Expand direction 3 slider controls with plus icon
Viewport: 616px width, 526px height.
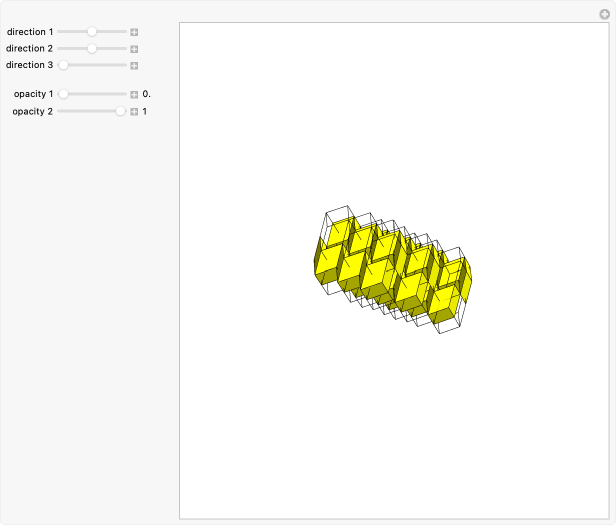tap(134, 65)
